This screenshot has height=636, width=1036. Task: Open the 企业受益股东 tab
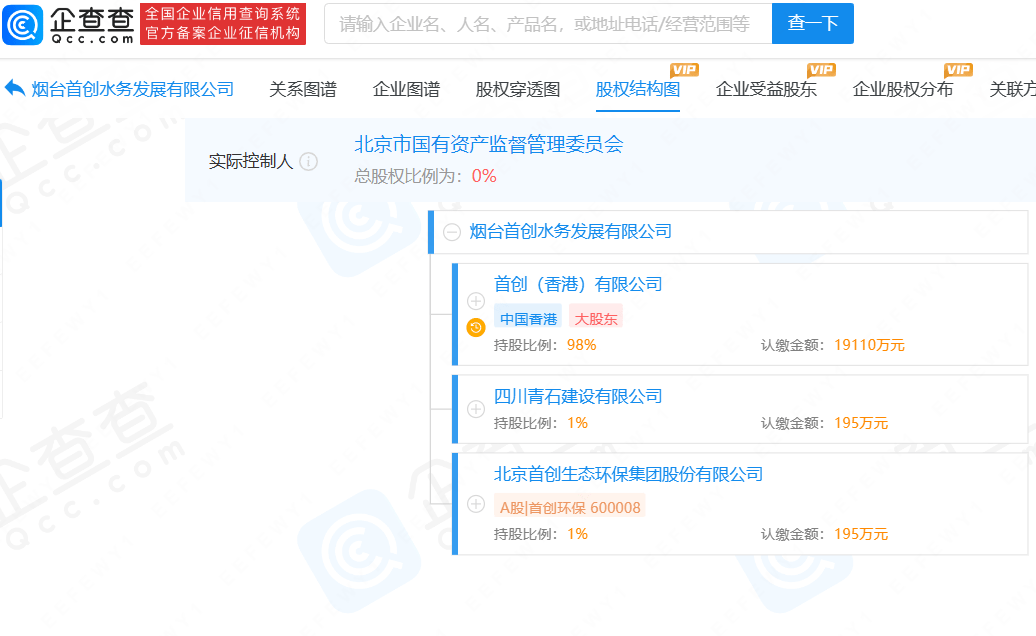[x=766, y=89]
